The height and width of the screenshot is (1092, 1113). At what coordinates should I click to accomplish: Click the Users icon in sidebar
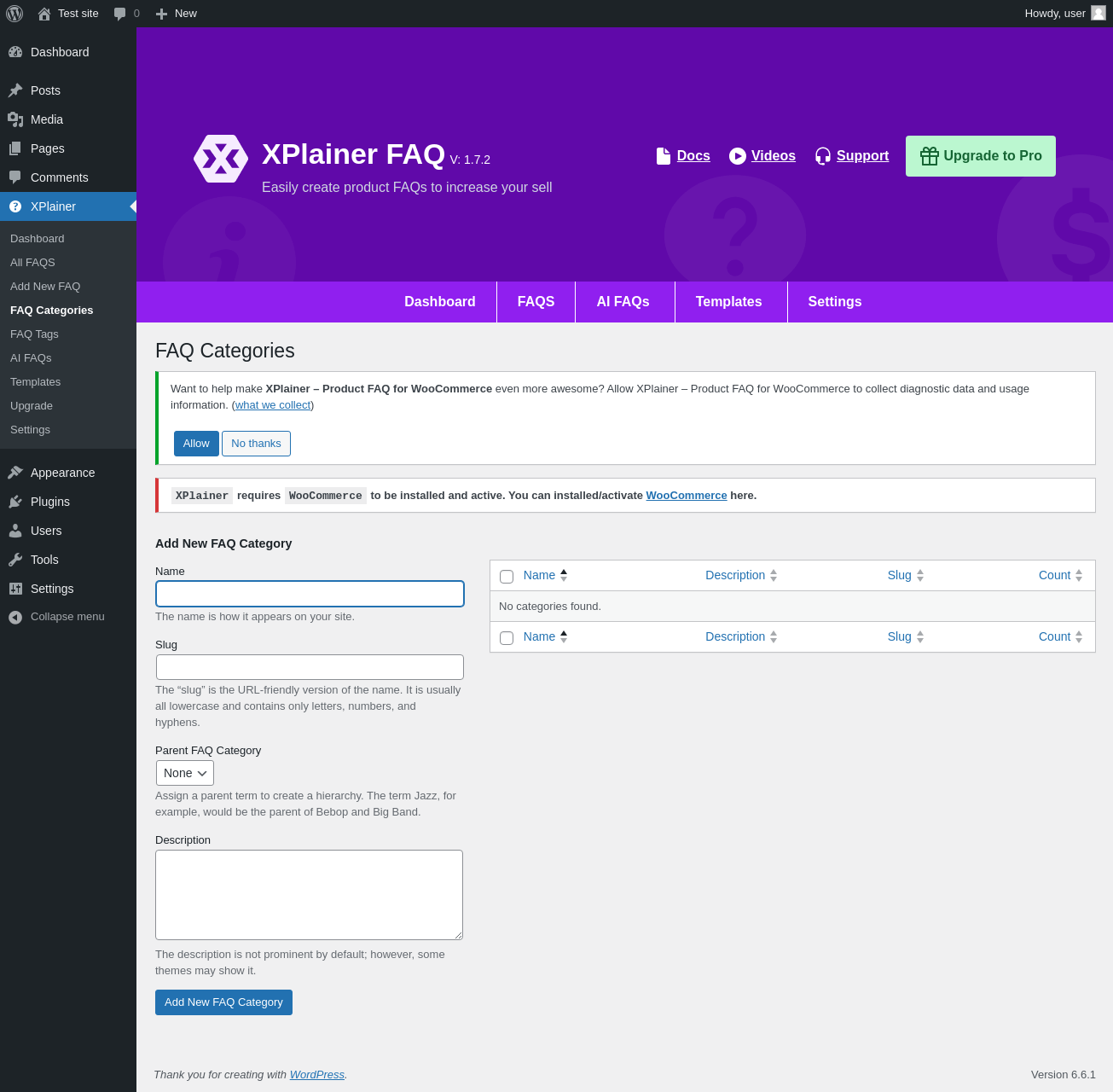coord(15,531)
